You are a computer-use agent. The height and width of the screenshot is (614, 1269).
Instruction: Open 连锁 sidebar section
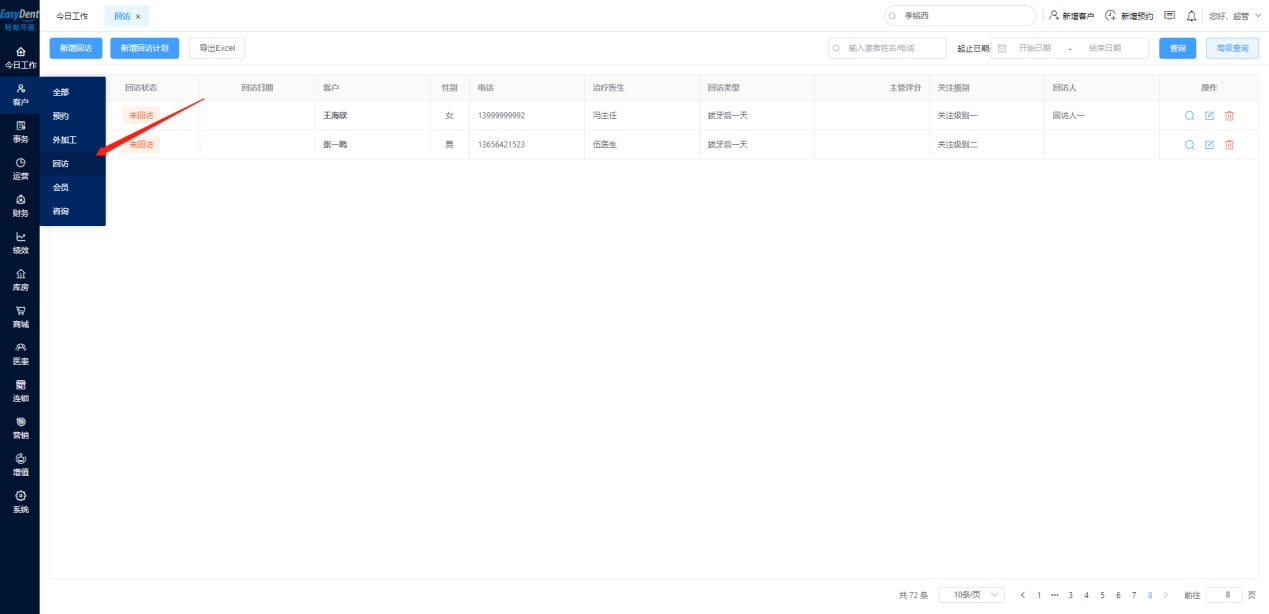20,391
